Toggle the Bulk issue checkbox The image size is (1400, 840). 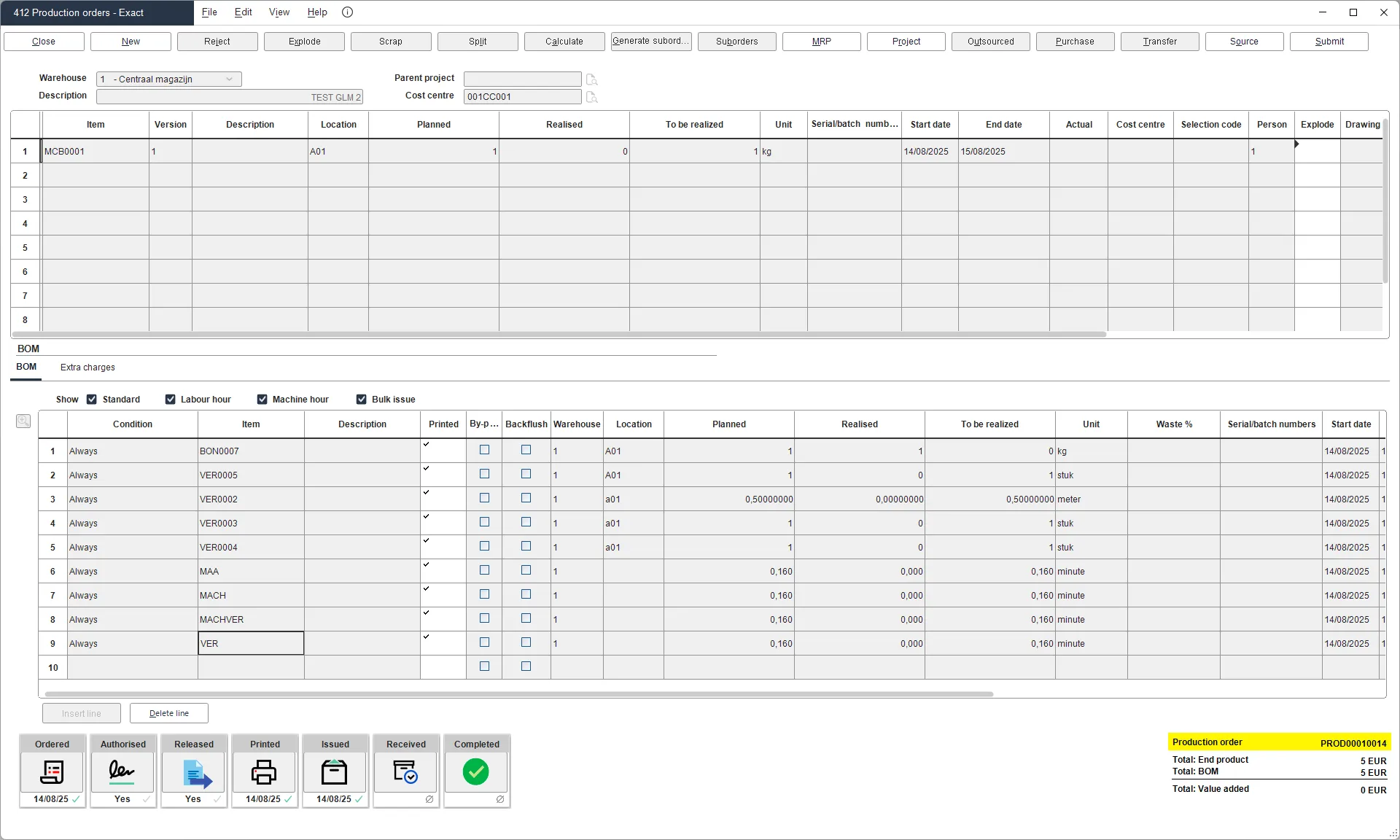[362, 400]
